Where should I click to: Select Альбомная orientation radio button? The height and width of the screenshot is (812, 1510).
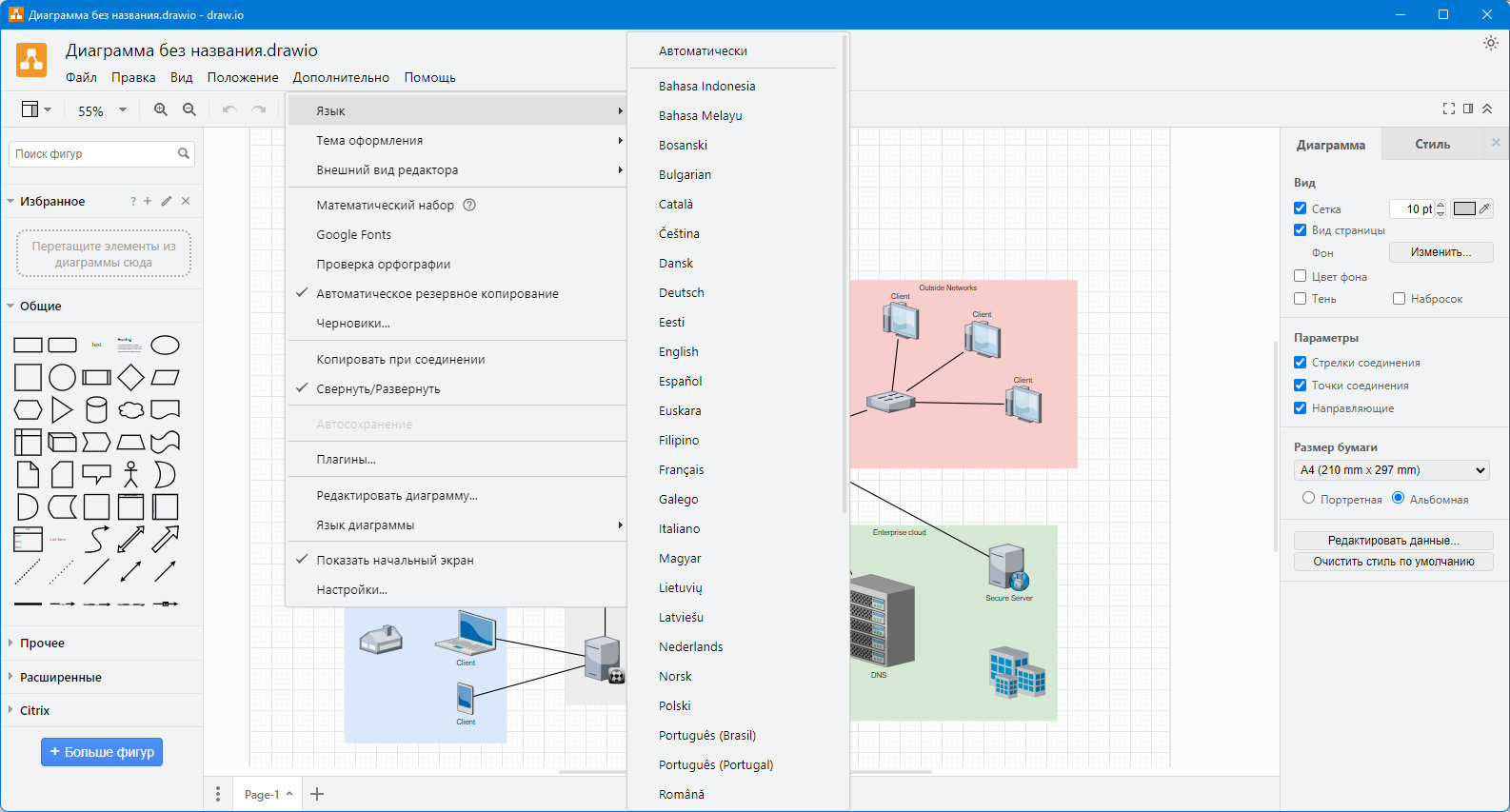tap(1398, 498)
